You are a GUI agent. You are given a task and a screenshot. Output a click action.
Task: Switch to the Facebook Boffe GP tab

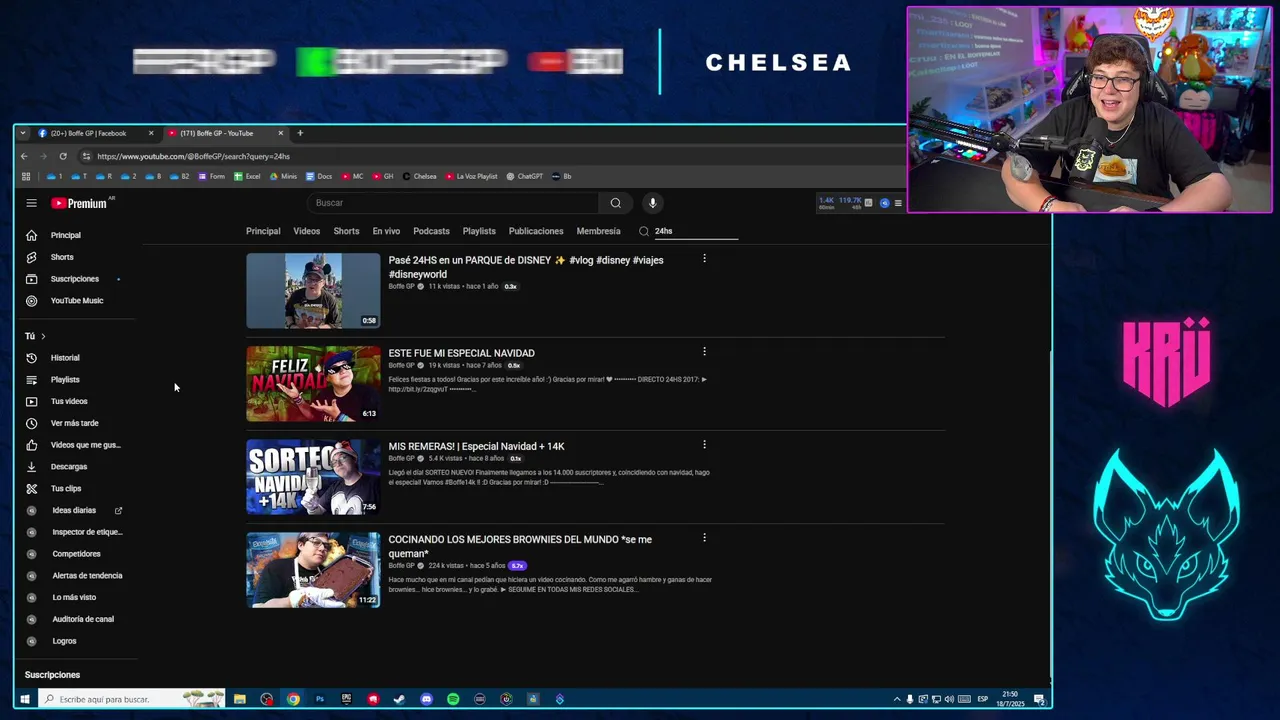[95, 133]
